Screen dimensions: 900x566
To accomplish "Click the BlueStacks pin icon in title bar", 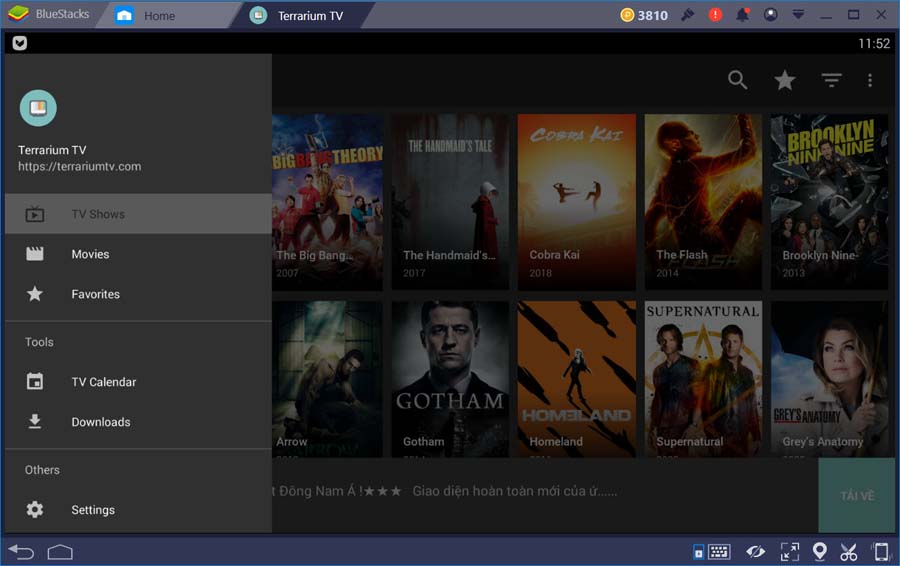I will (x=687, y=15).
